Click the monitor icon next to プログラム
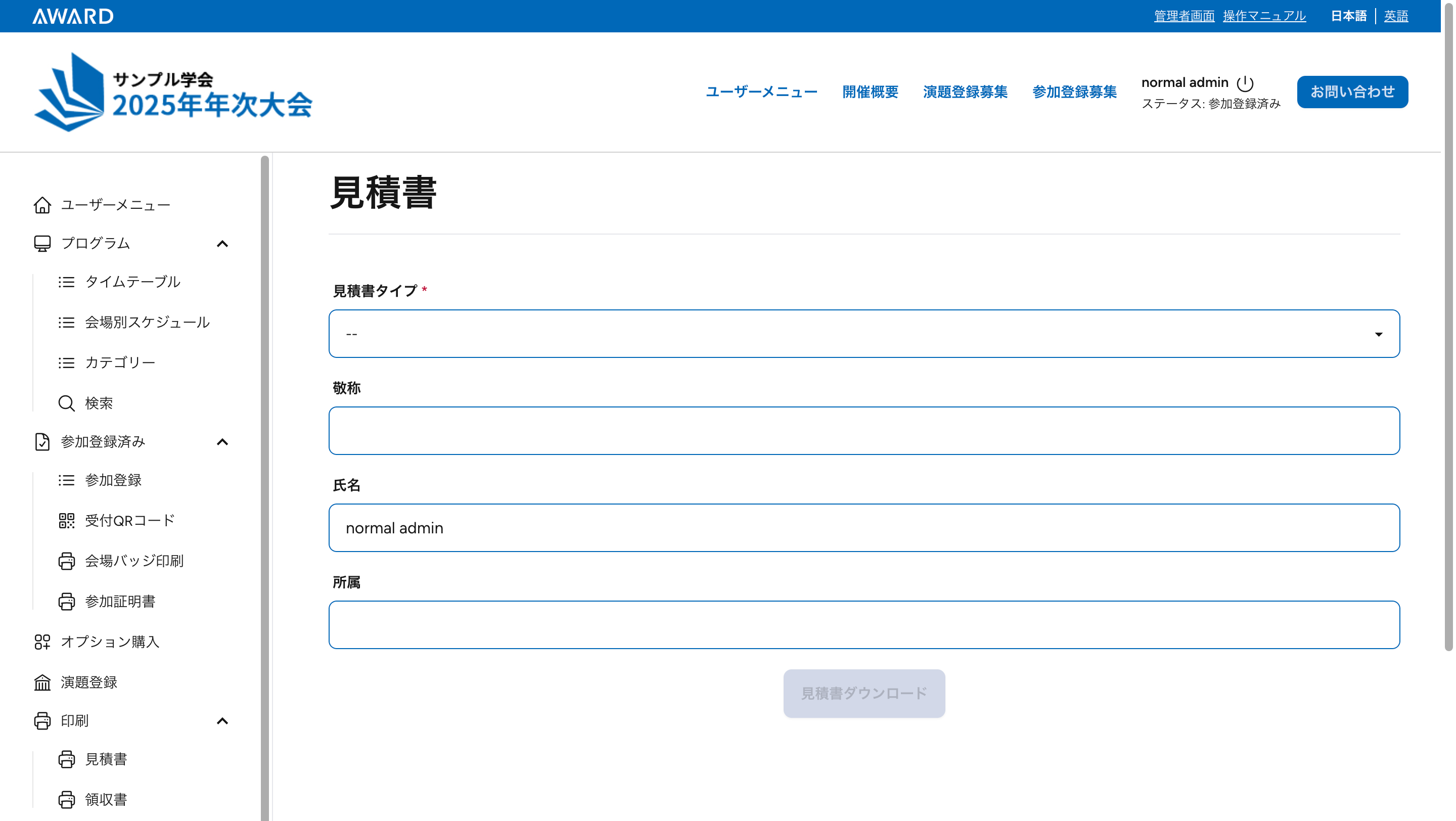The height and width of the screenshot is (821, 1456). pyautogui.click(x=42, y=244)
